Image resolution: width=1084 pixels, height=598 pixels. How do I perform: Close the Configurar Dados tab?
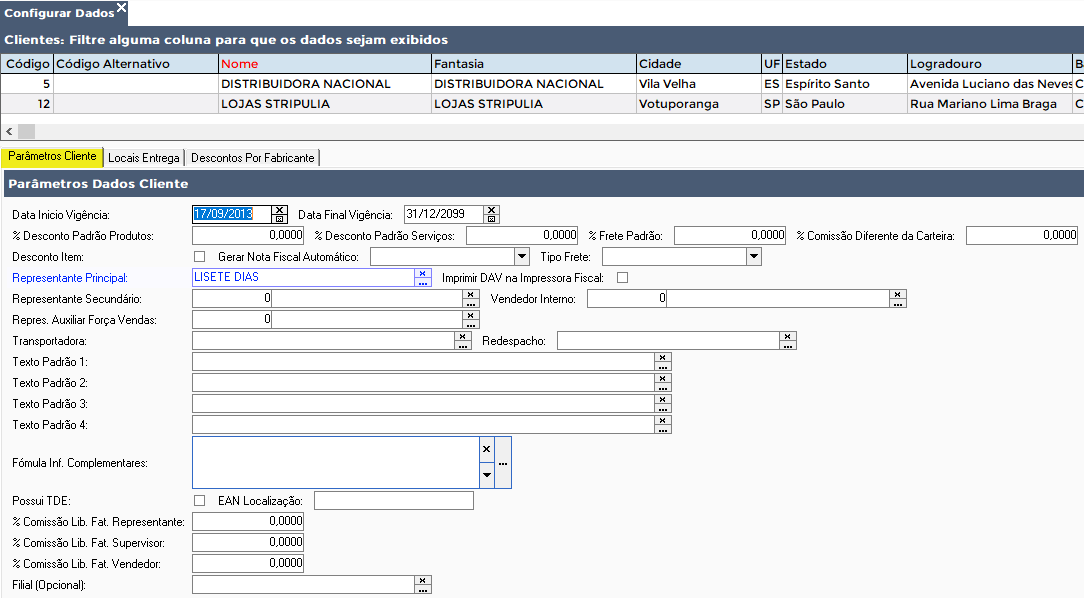point(122,7)
